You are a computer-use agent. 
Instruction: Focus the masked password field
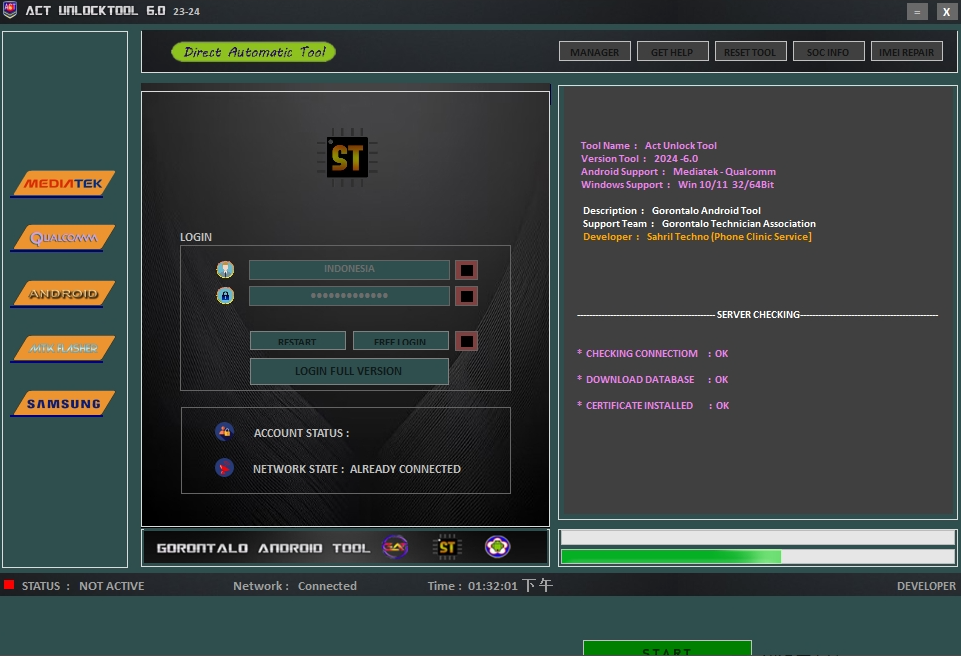pyautogui.click(x=349, y=296)
